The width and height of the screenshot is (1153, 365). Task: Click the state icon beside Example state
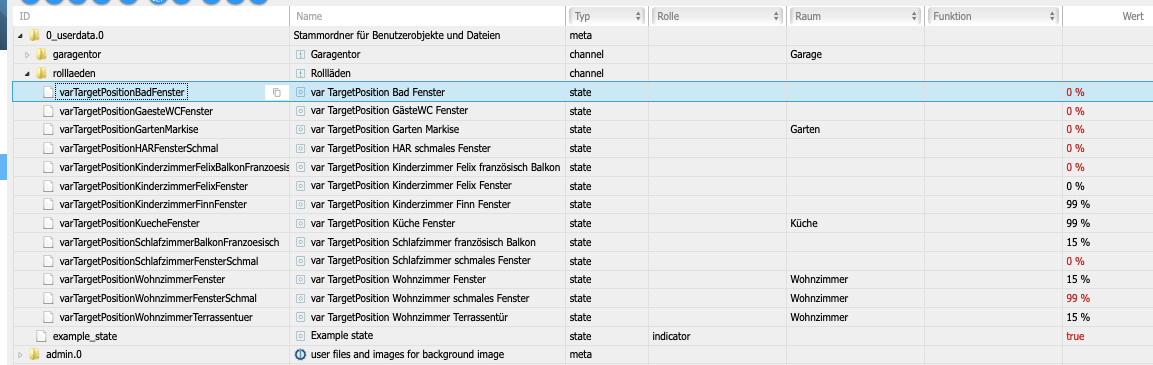300,336
